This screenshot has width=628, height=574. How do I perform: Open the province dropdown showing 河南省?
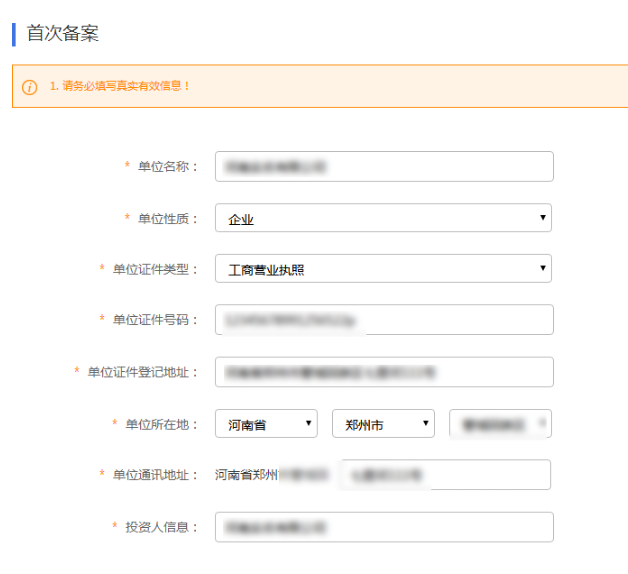(x=266, y=424)
